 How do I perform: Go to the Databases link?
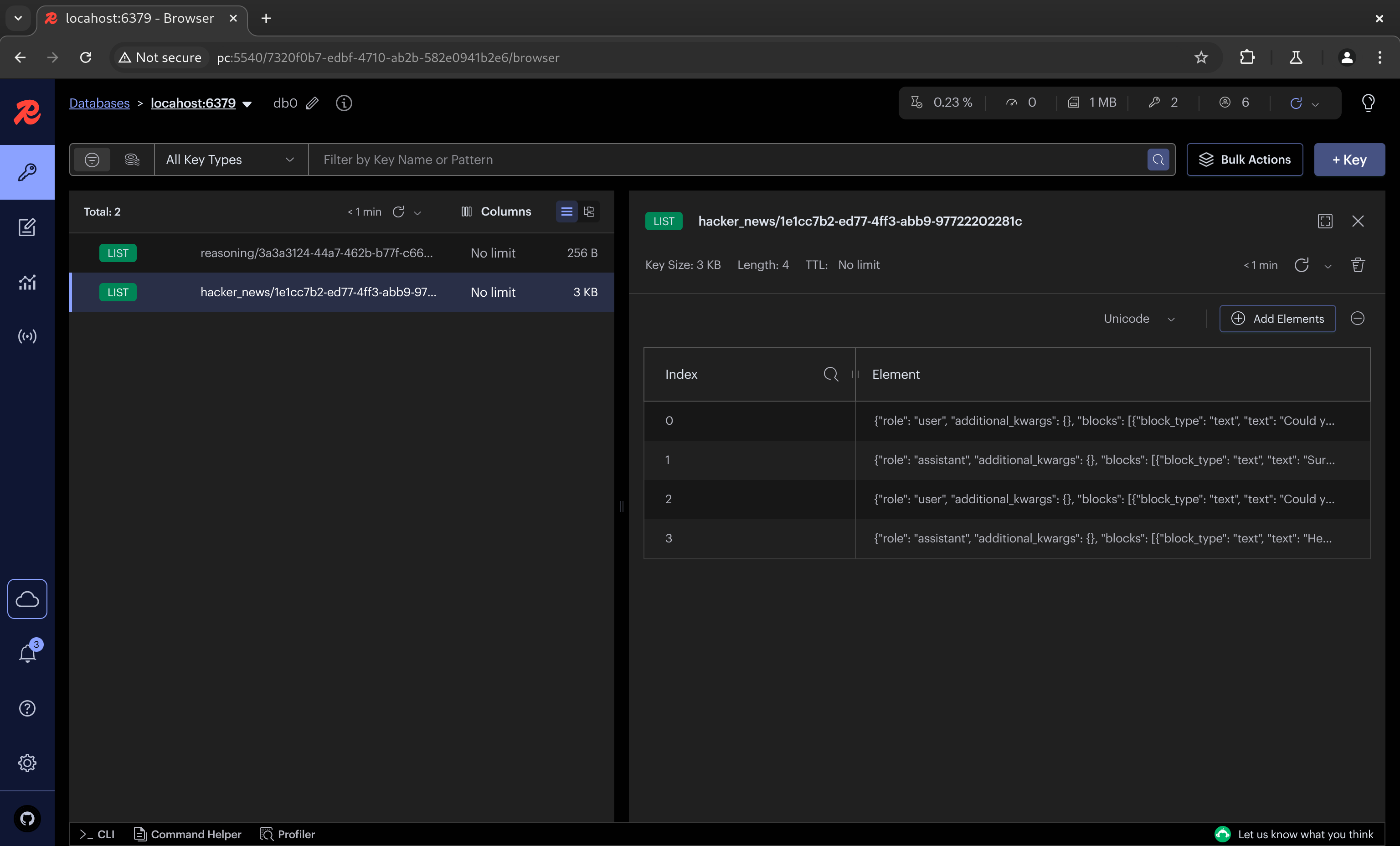click(x=99, y=103)
